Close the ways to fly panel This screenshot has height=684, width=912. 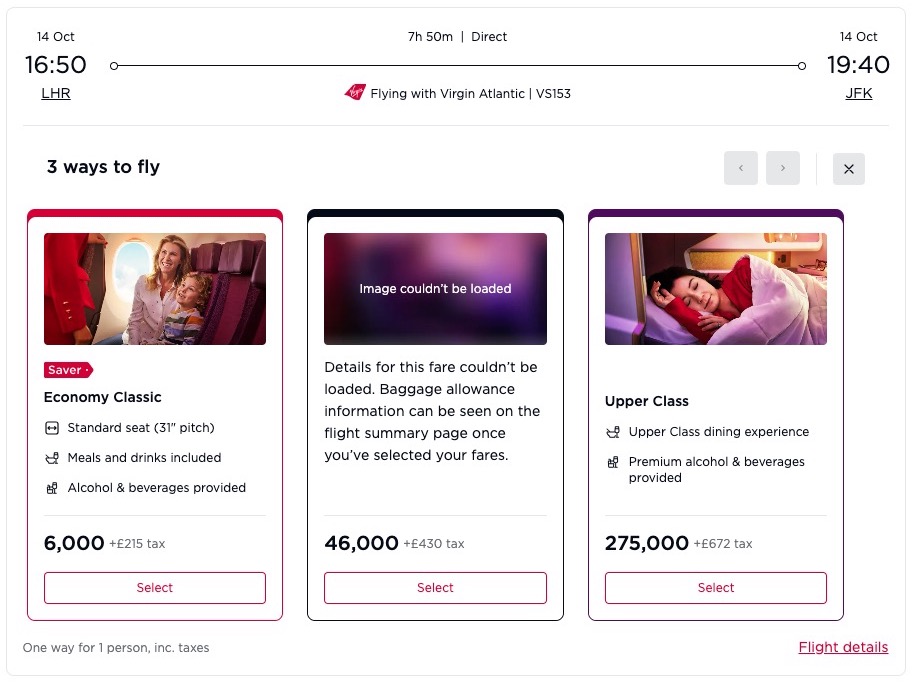pos(848,169)
